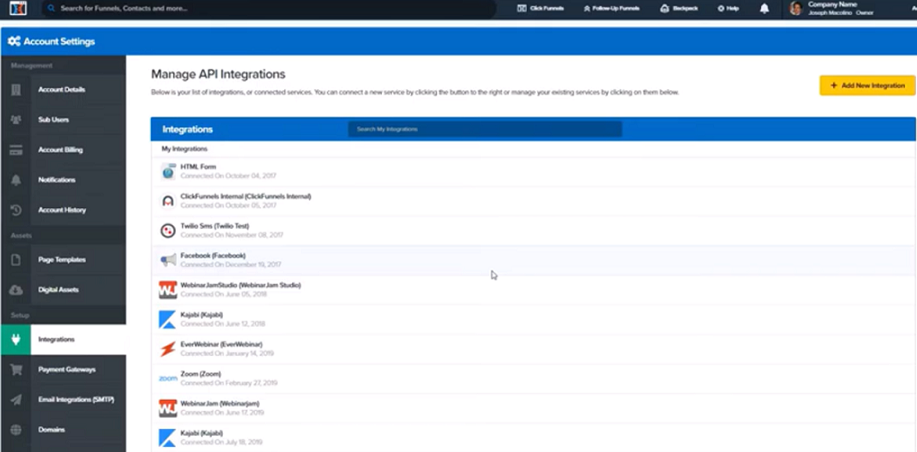Image resolution: width=917 pixels, height=452 pixels.
Task: Click the Digital Assets cloud icon
Action: click(16, 290)
